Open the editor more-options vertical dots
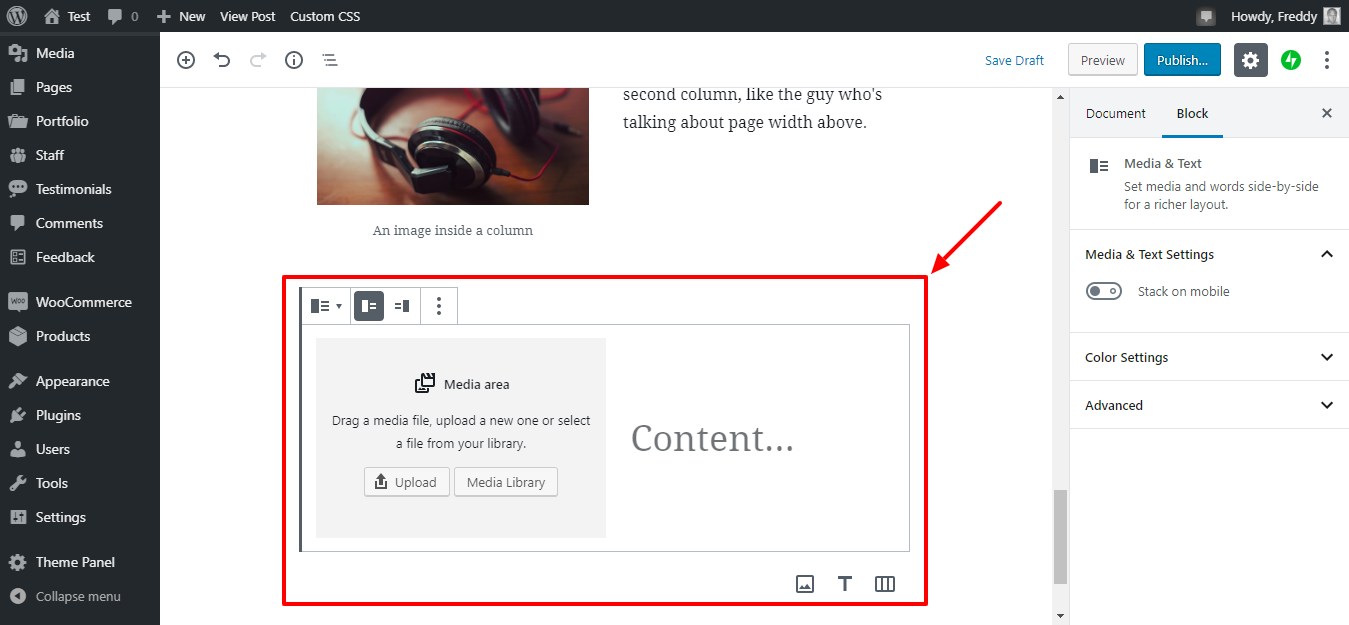 point(1327,60)
